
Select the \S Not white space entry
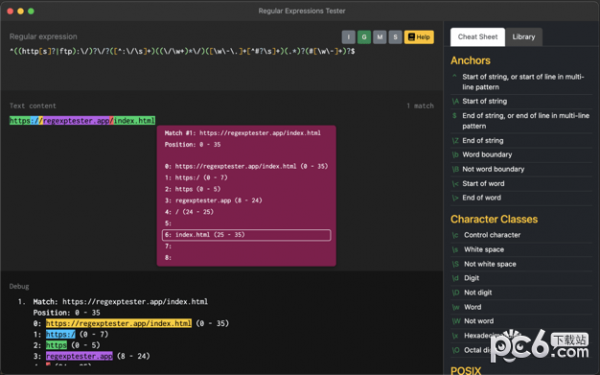pyautogui.click(x=521, y=264)
